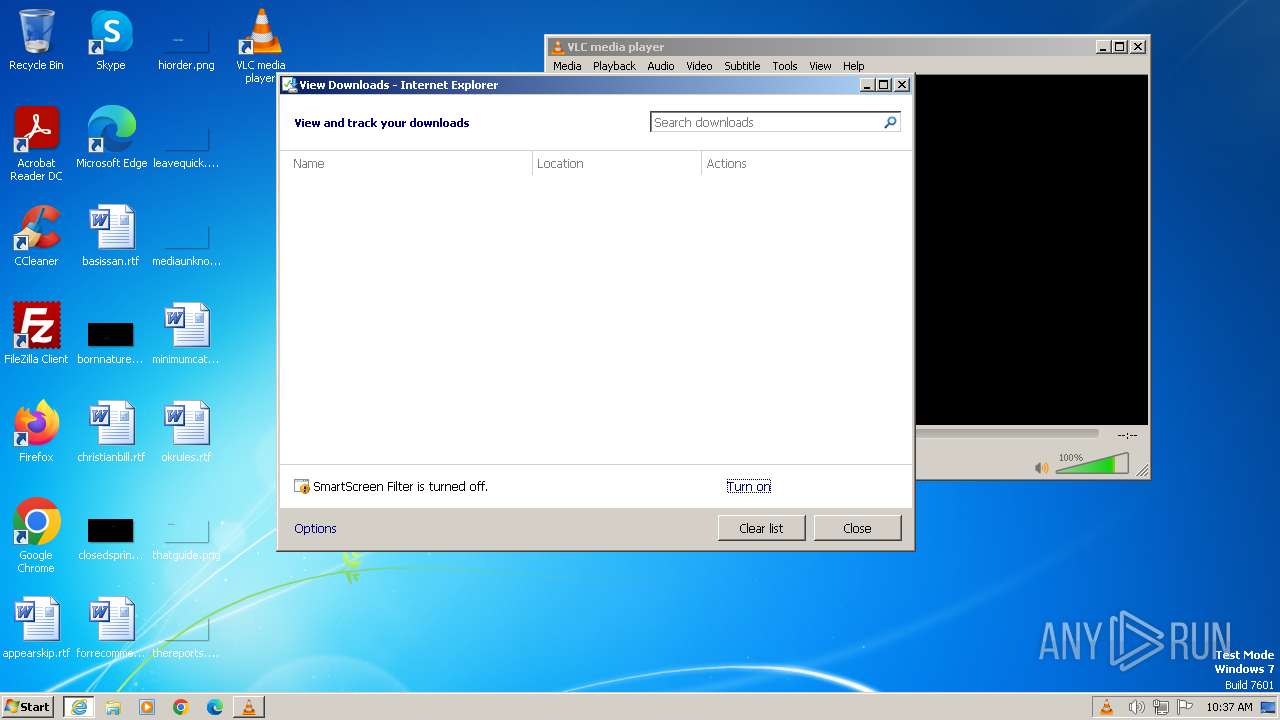The width and height of the screenshot is (1280, 720).
Task: Open FileZilla Client shortcut
Action: click(36, 334)
